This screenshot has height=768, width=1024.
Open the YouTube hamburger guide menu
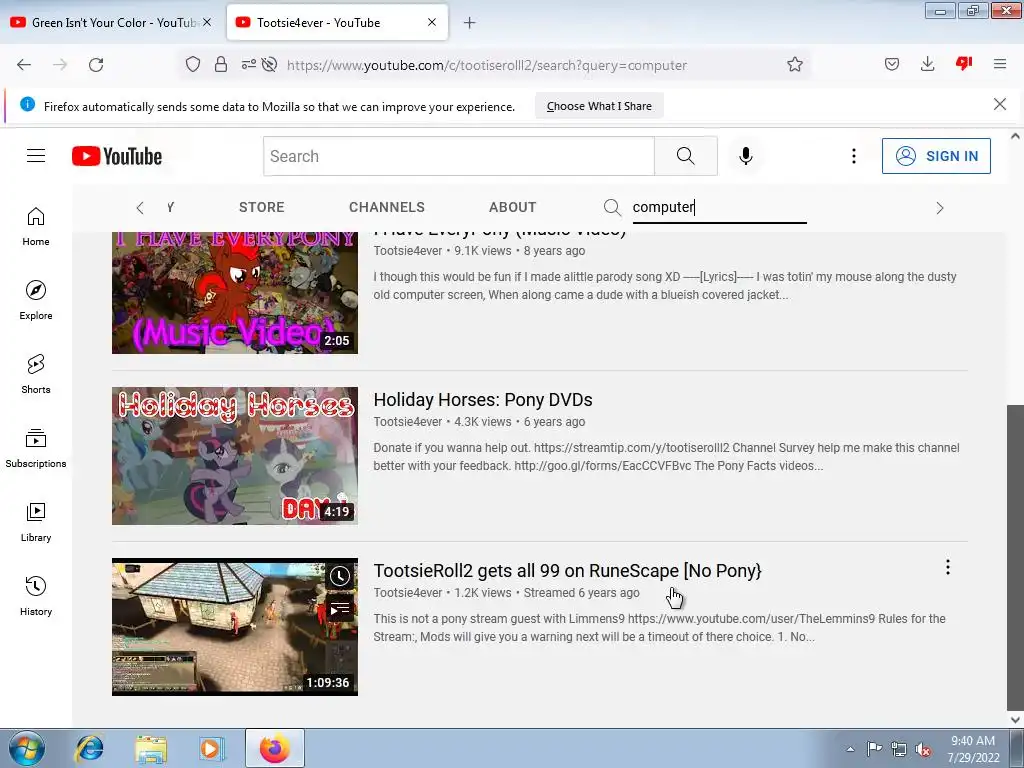[36, 155]
